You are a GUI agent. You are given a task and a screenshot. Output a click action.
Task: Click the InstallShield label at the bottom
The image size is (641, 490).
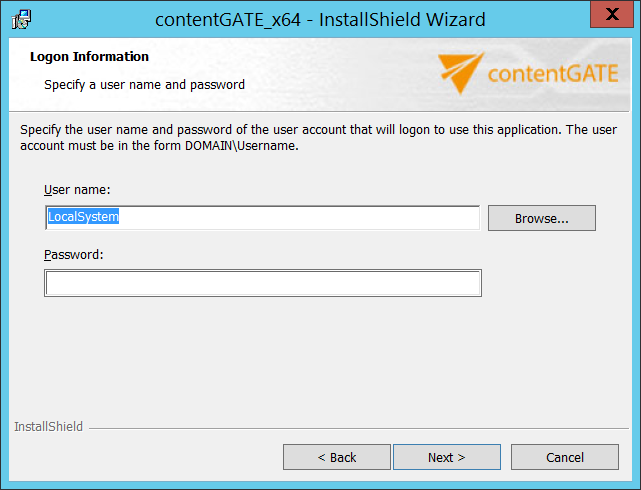[x=48, y=427]
